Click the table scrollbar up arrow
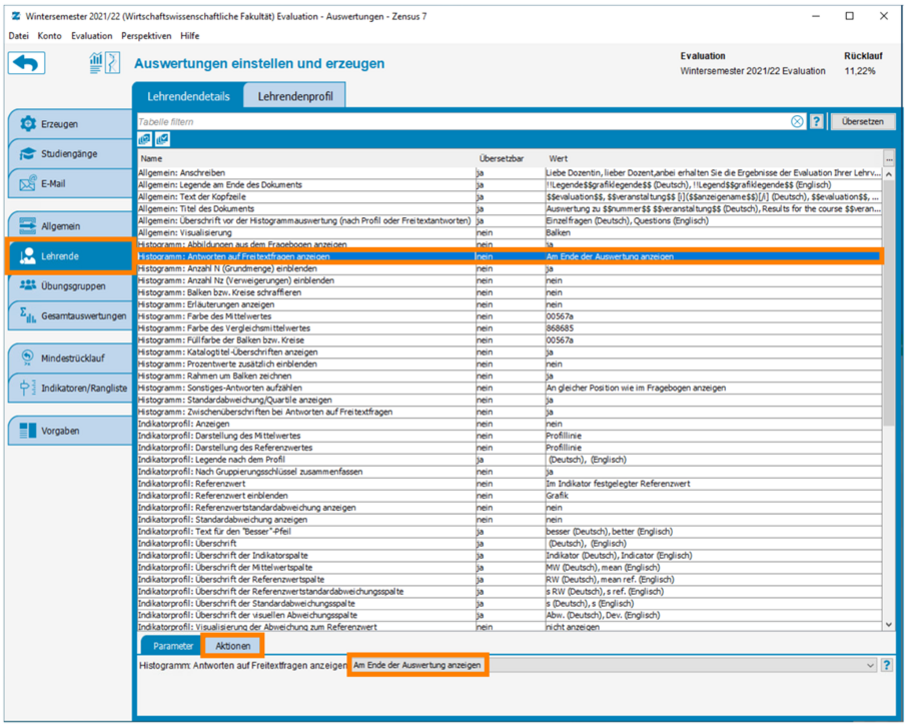Image resolution: width=907 pixels, height=726 pixels. pos(889,174)
